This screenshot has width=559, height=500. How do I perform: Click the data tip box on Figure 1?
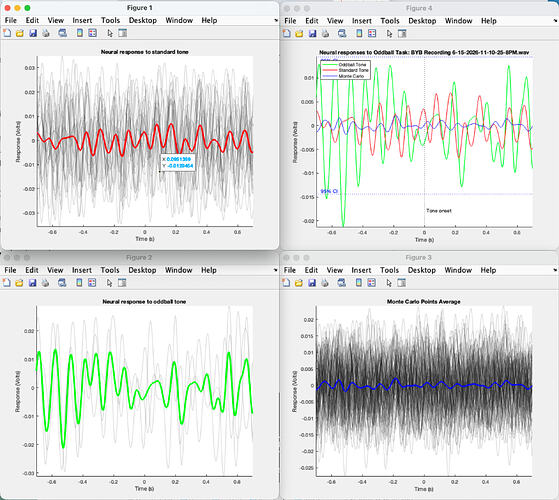[178, 163]
